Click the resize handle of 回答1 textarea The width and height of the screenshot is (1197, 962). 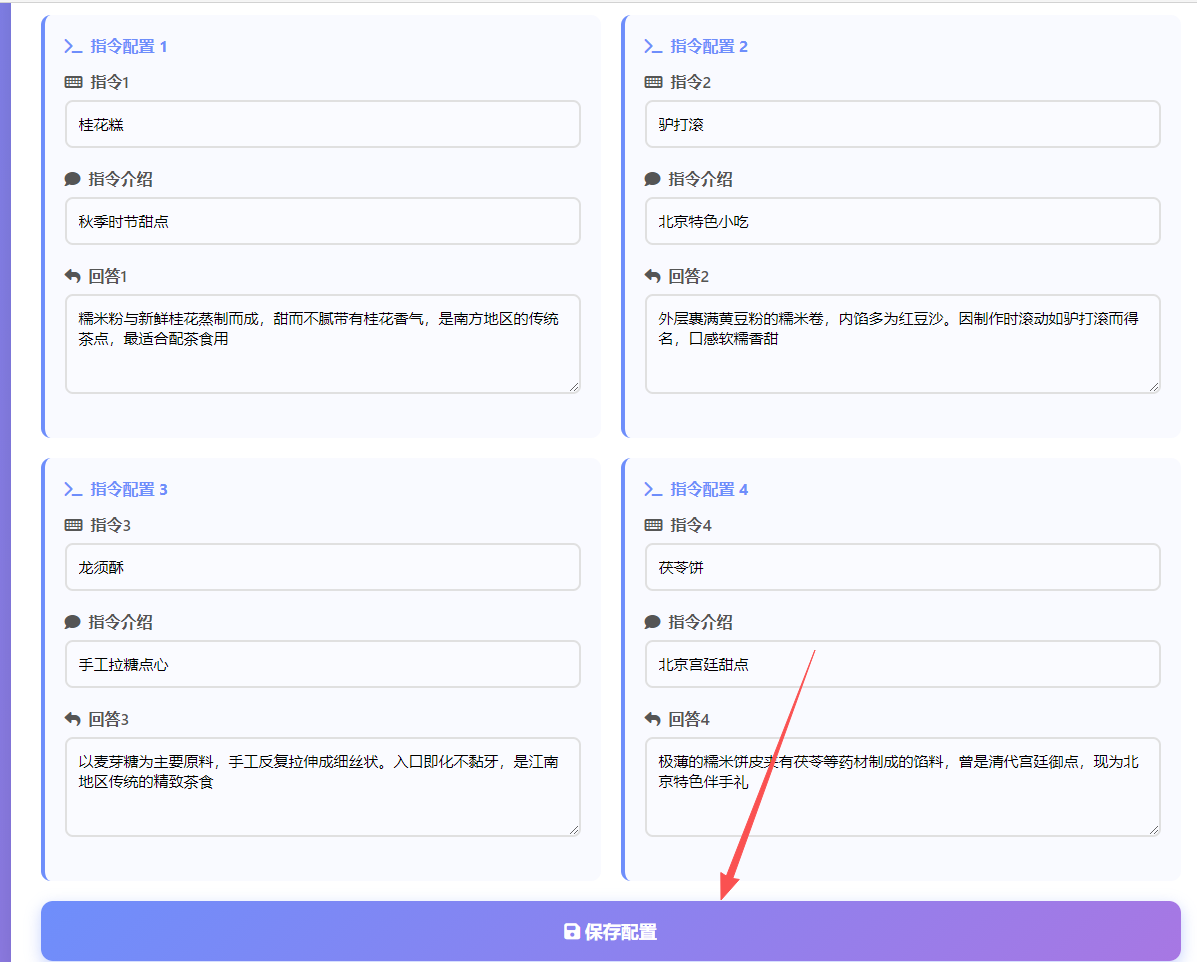pyautogui.click(x=576, y=386)
